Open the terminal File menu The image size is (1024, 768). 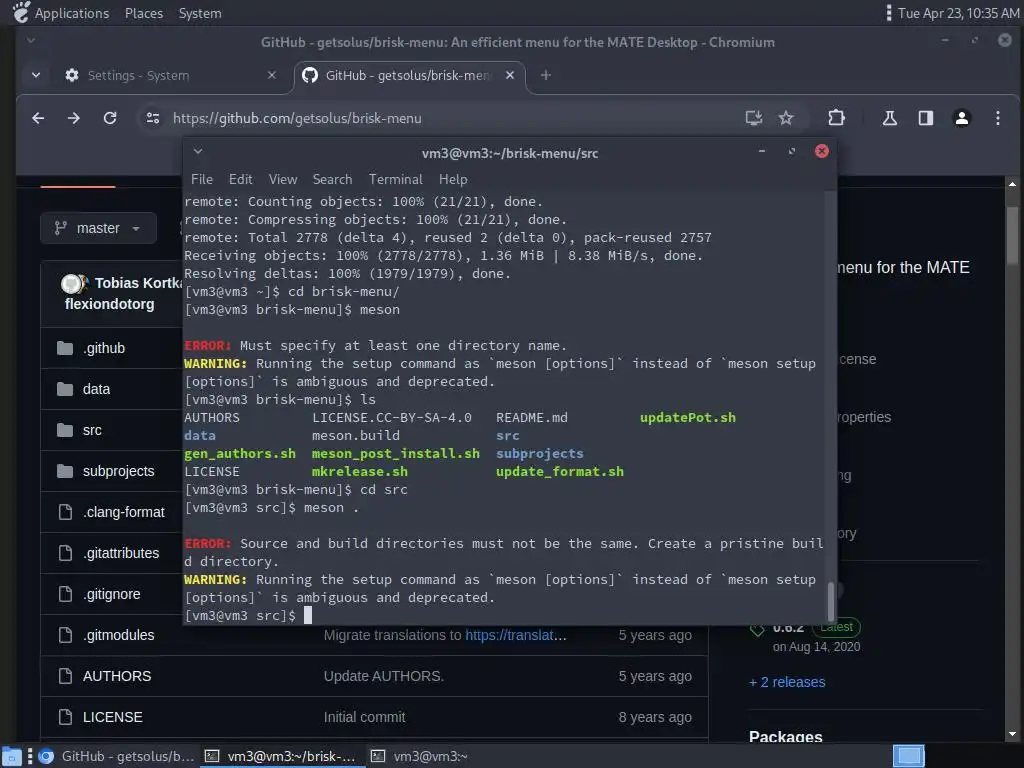202,180
